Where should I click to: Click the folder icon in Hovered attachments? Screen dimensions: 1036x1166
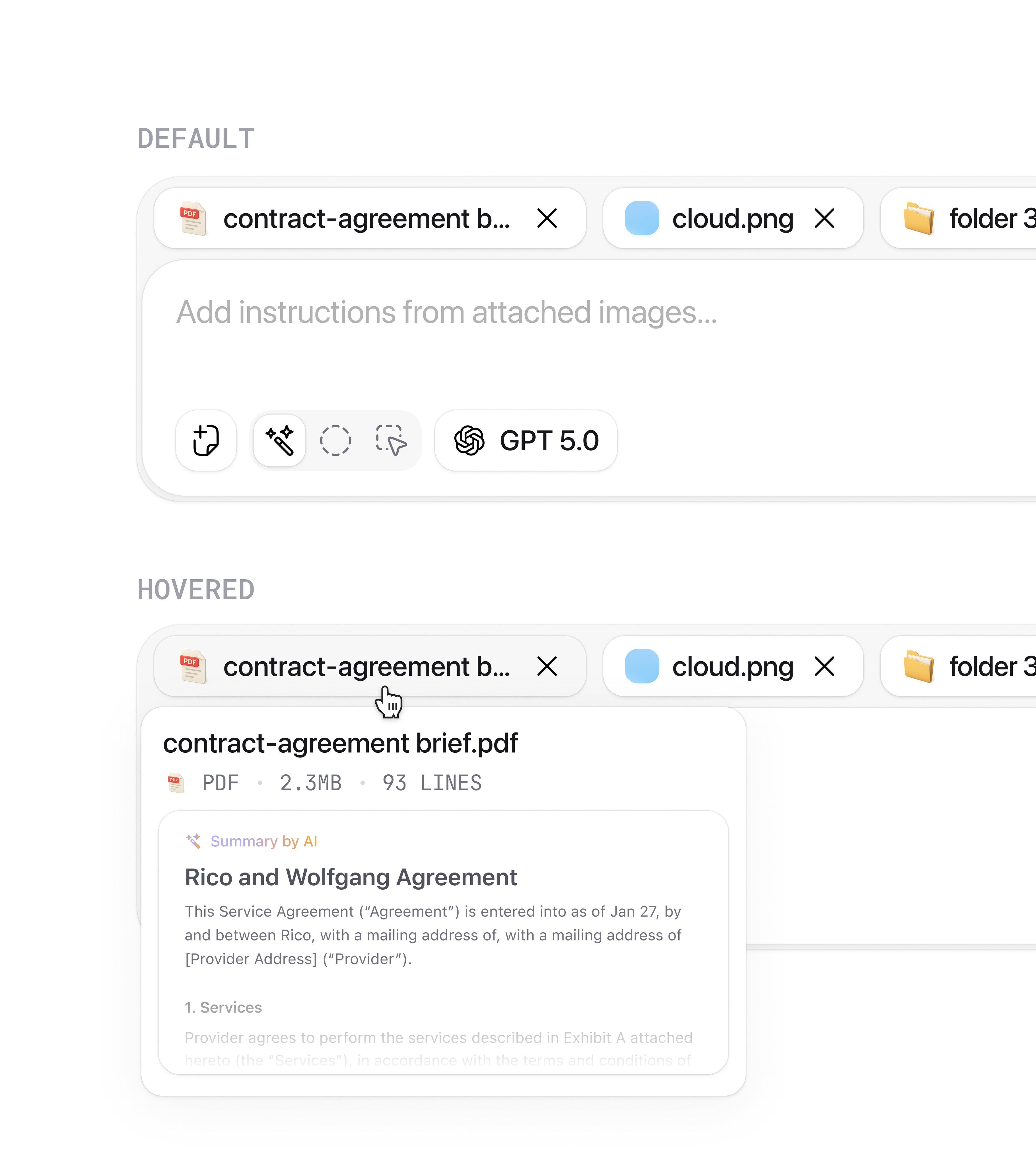coord(918,666)
